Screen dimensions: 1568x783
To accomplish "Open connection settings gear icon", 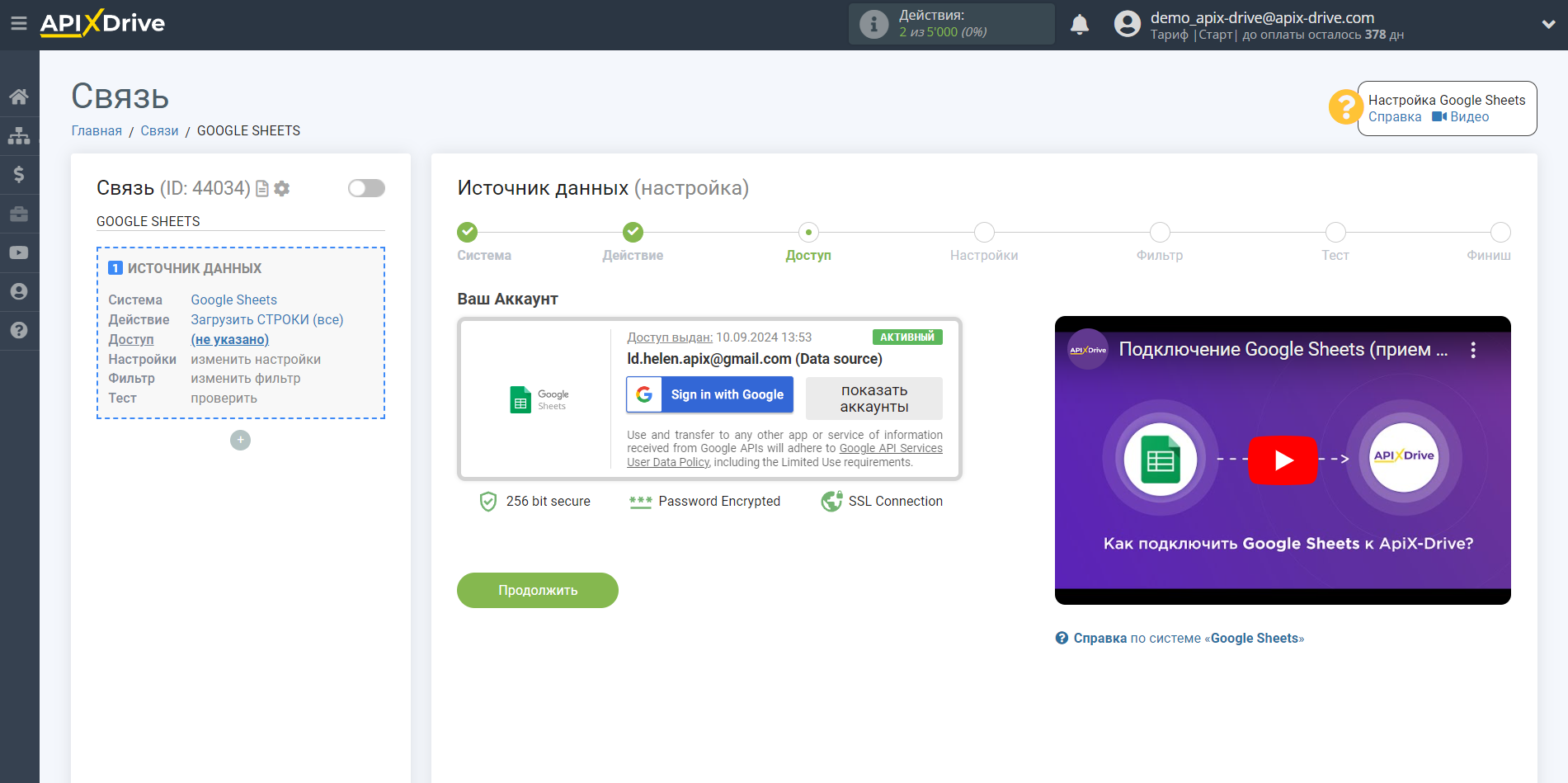I will [282, 189].
